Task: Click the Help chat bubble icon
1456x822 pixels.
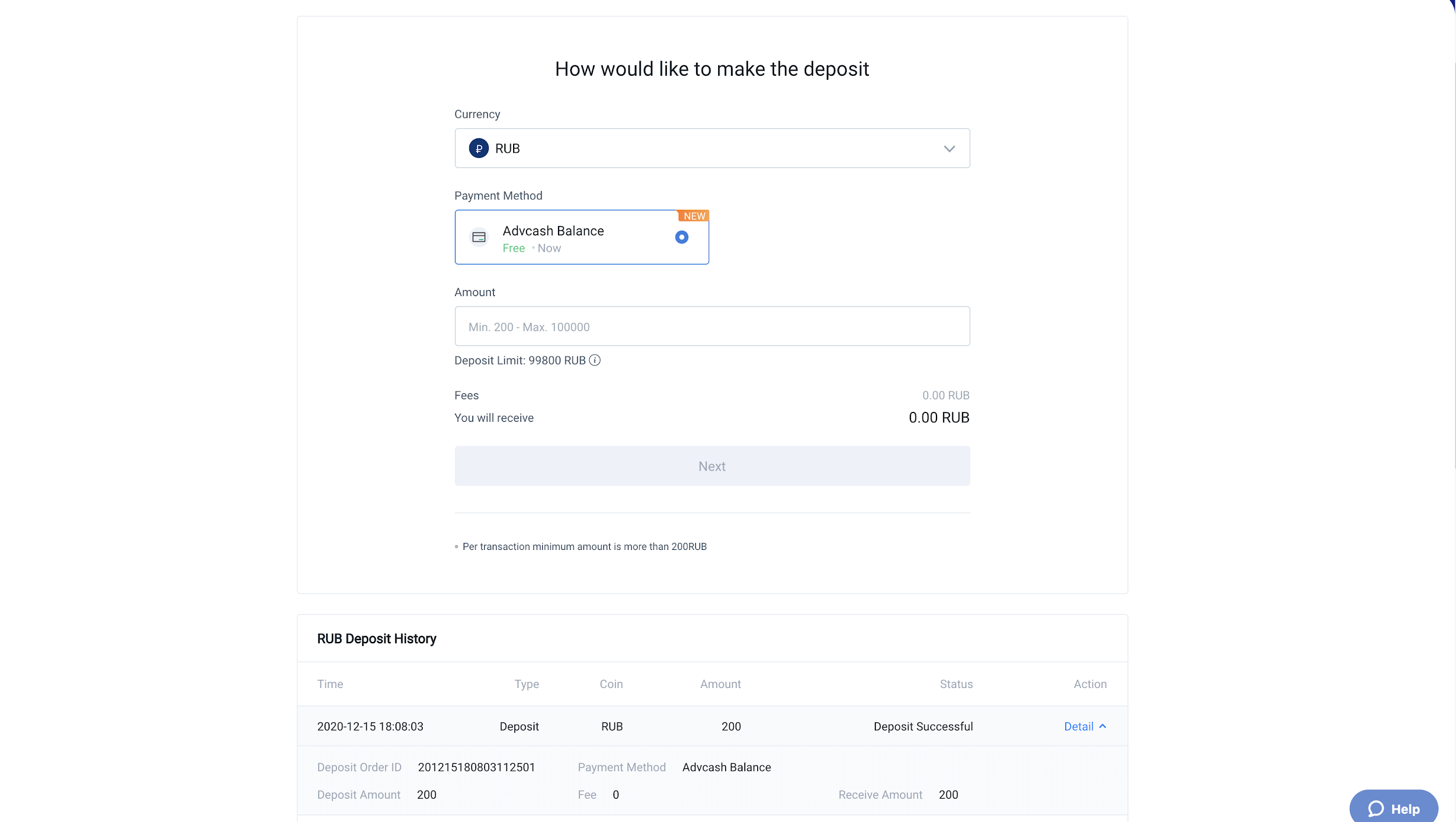Action: point(1376,809)
